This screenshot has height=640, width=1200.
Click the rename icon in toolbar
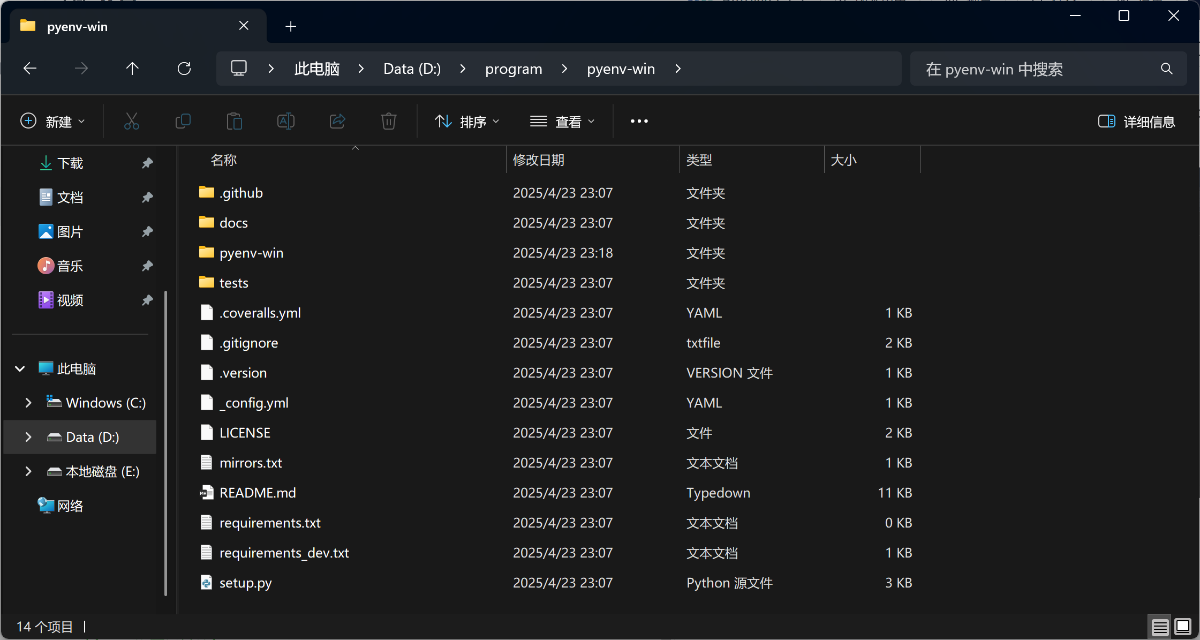coord(285,121)
